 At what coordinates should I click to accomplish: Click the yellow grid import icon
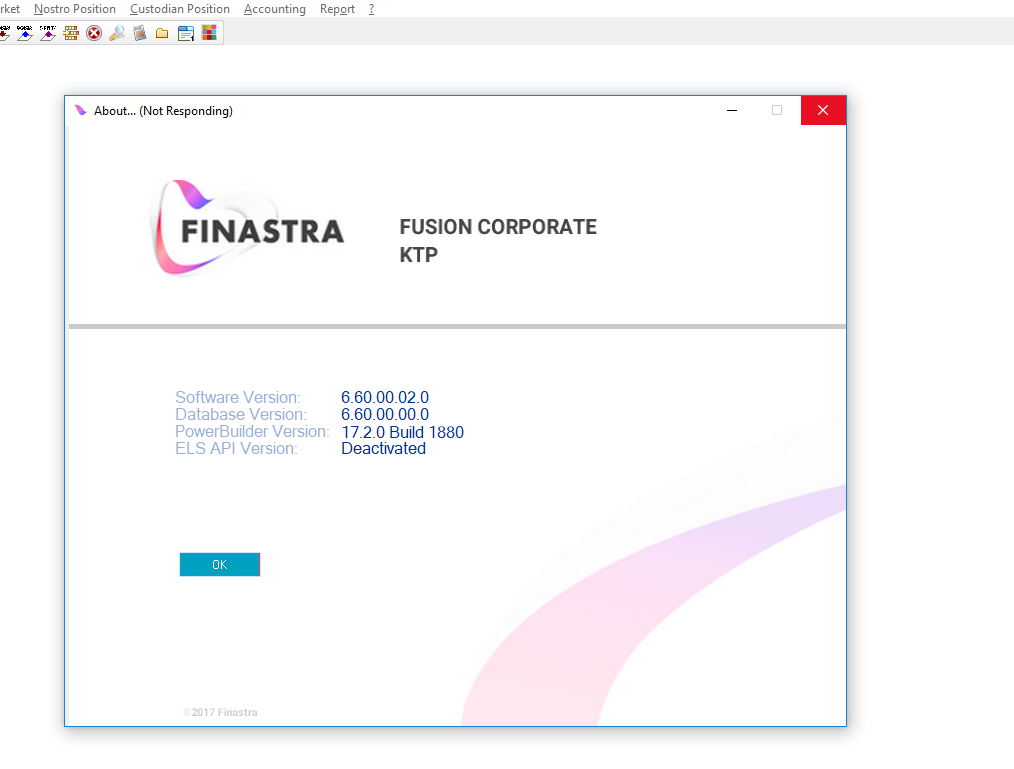[71, 33]
